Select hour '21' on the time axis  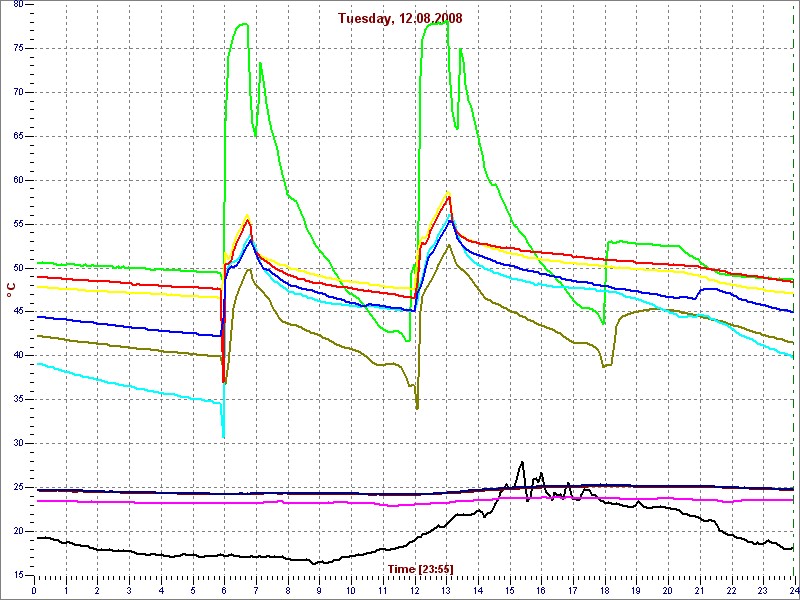click(699, 590)
